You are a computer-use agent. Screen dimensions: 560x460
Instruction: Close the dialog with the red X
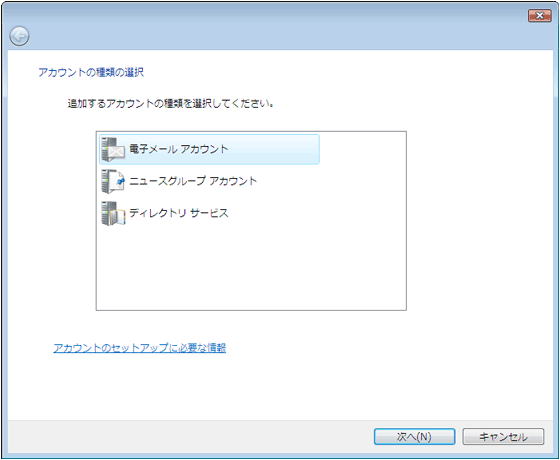pyautogui.click(x=540, y=16)
